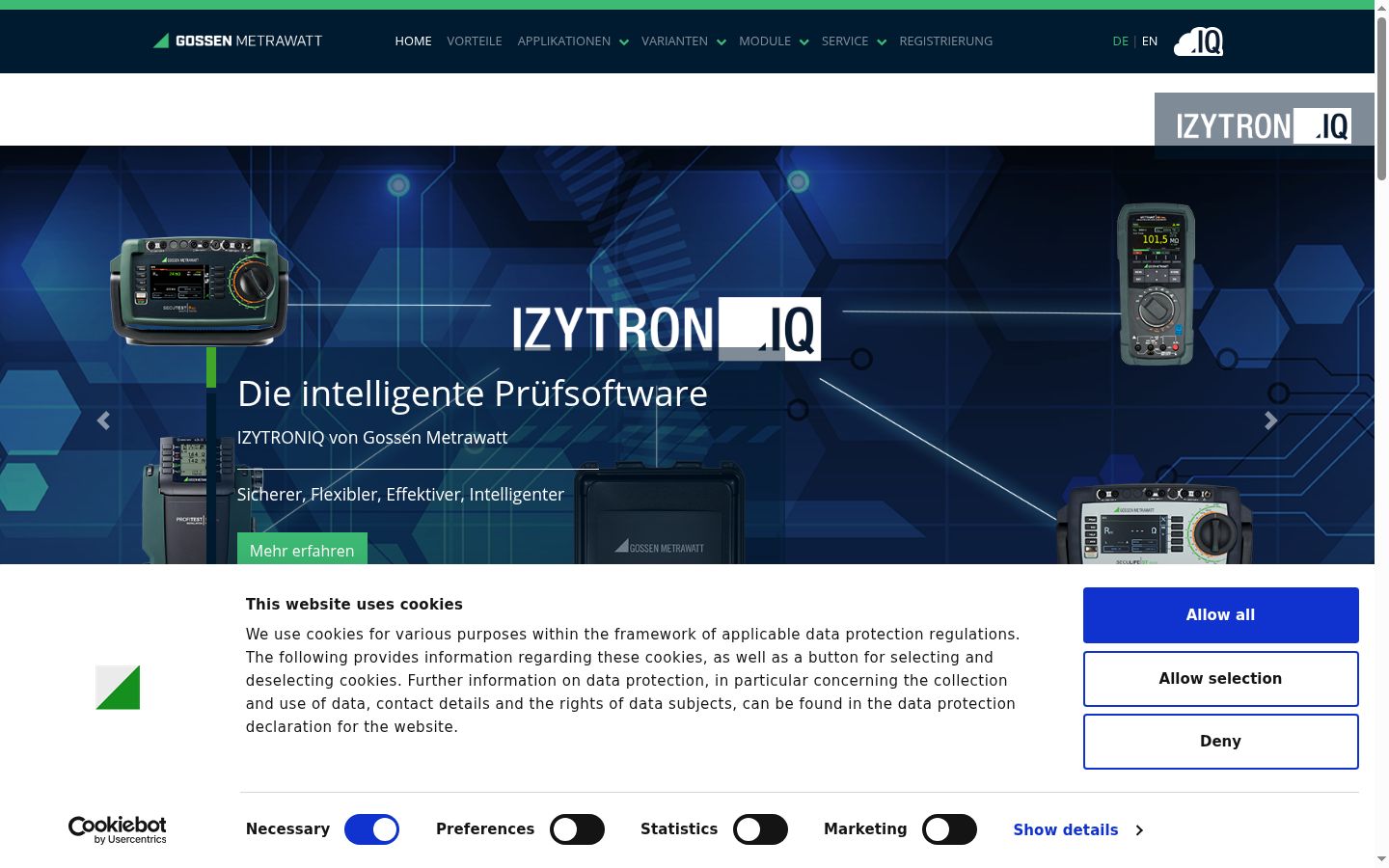Click the 'Die intelligente Prüfsoftware' headline

tap(473, 393)
